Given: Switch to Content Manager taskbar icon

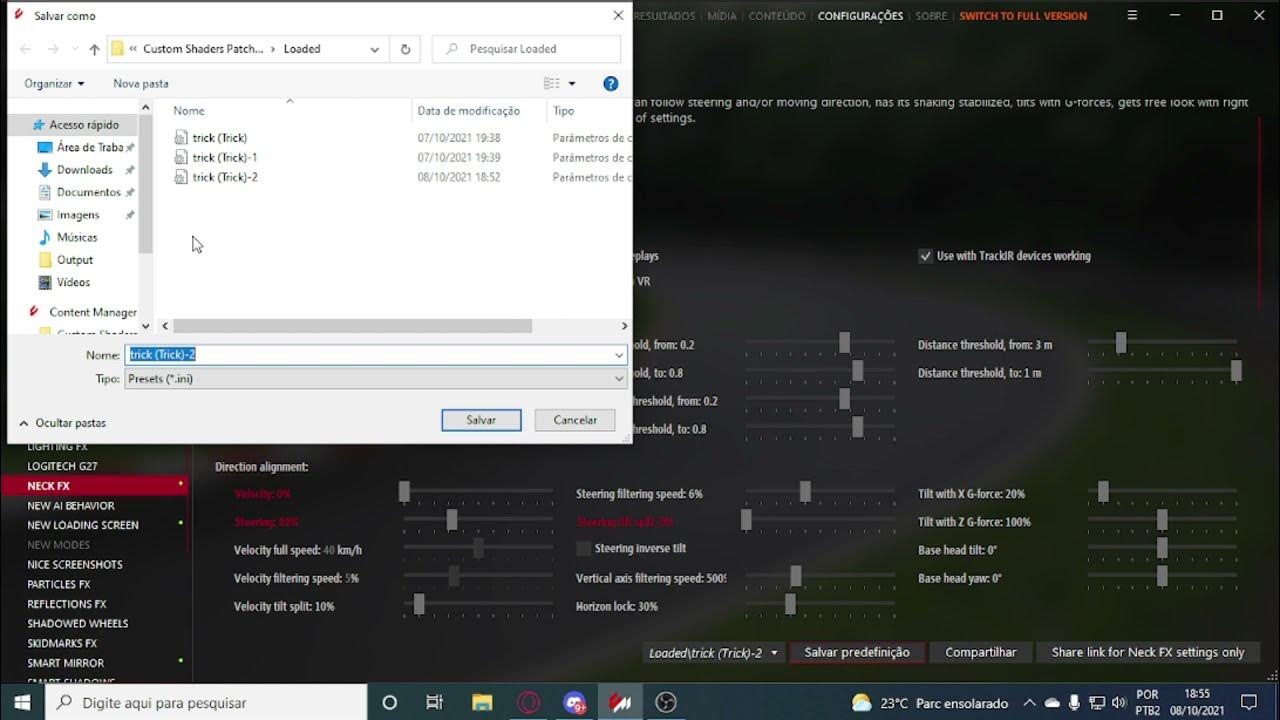Looking at the screenshot, I should (620, 703).
